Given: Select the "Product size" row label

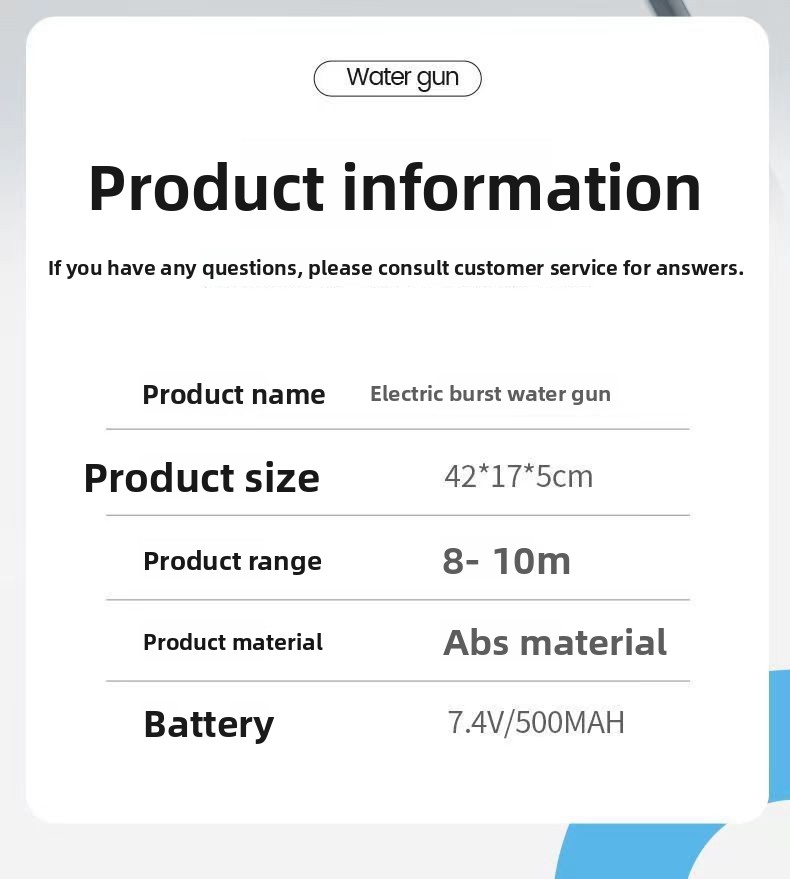Looking at the screenshot, I should [202, 477].
